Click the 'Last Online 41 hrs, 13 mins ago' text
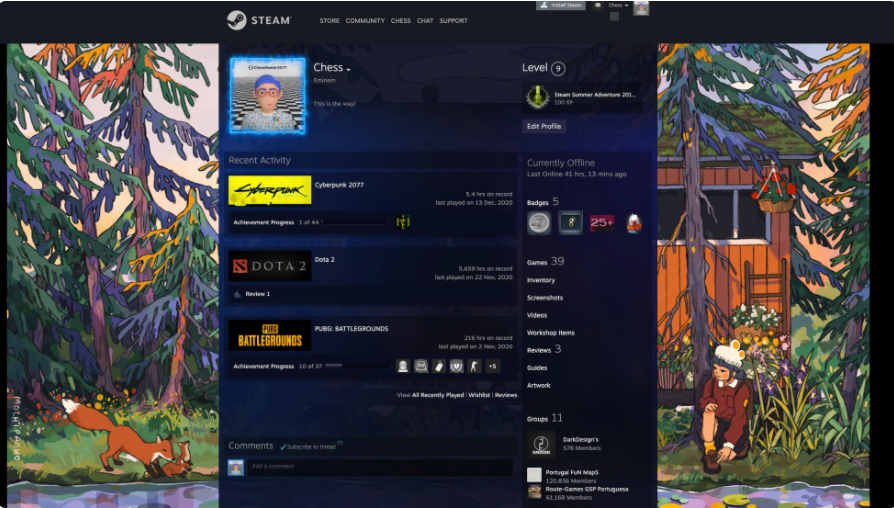 tap(576, 174)
